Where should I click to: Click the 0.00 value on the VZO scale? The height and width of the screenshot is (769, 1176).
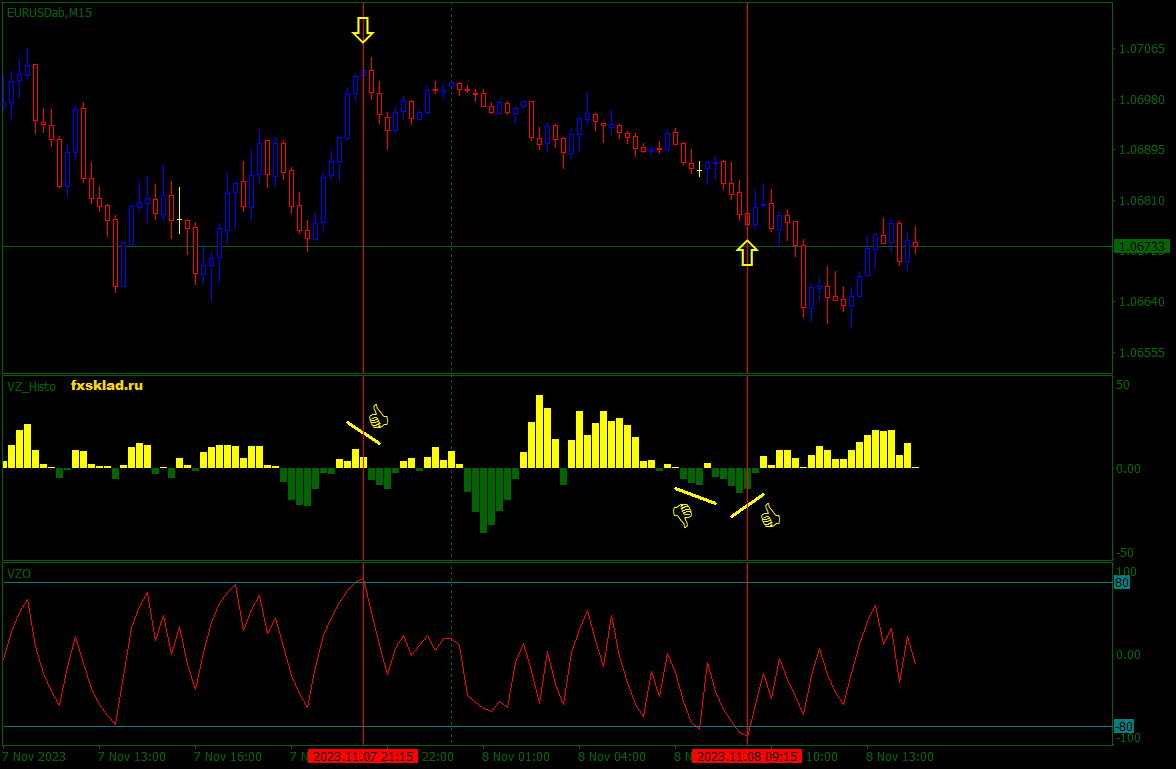pyautogui.click(x=1128, y=655)
